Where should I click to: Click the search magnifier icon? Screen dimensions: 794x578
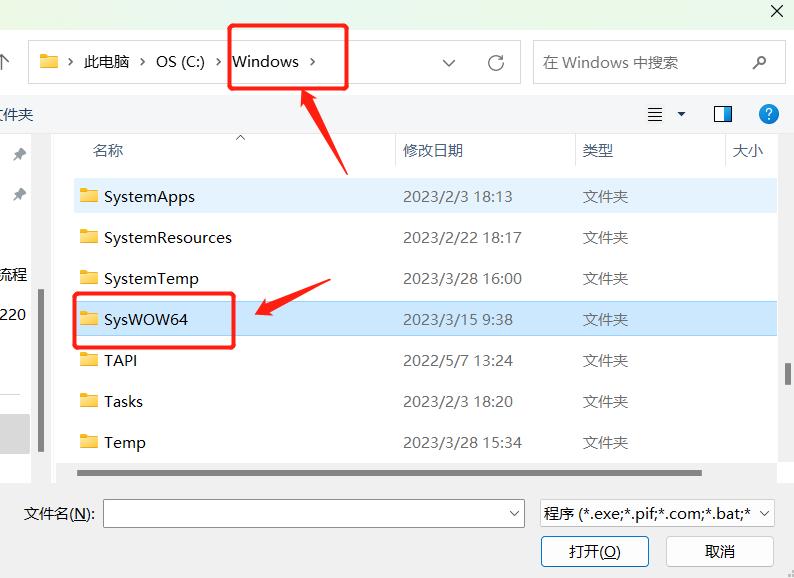click(x=759, y=62)
